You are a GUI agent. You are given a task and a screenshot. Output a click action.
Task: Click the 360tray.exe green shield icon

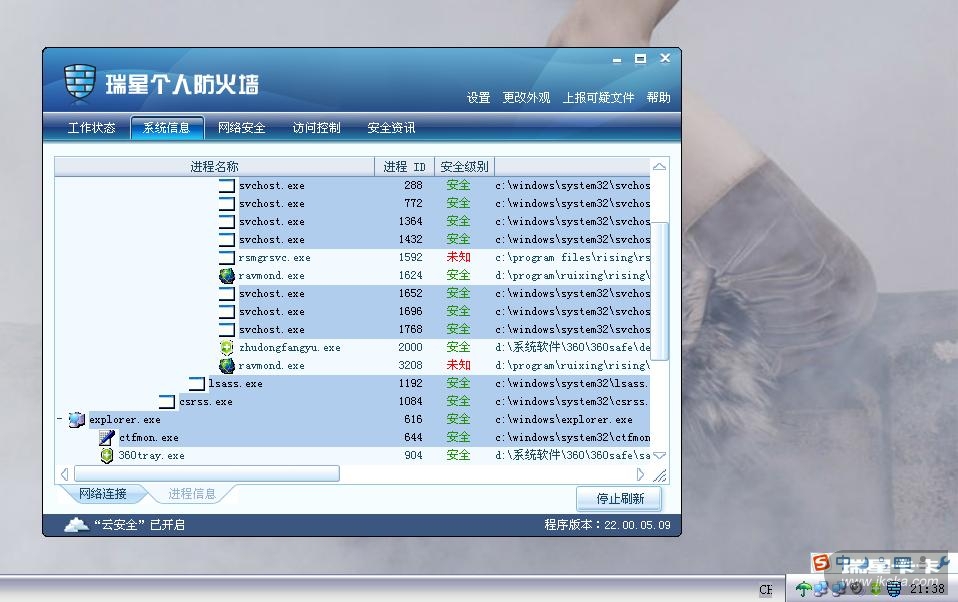tap(106, 455)
